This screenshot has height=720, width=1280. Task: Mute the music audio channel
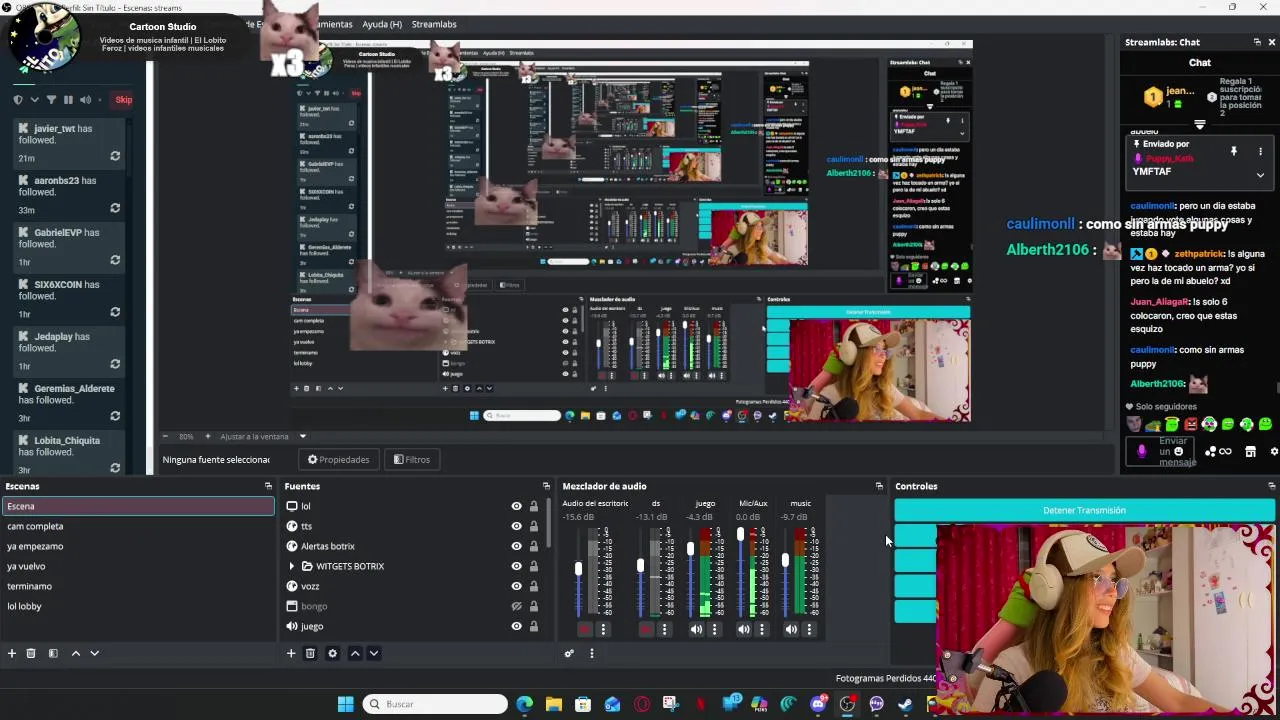coord(791,629)
